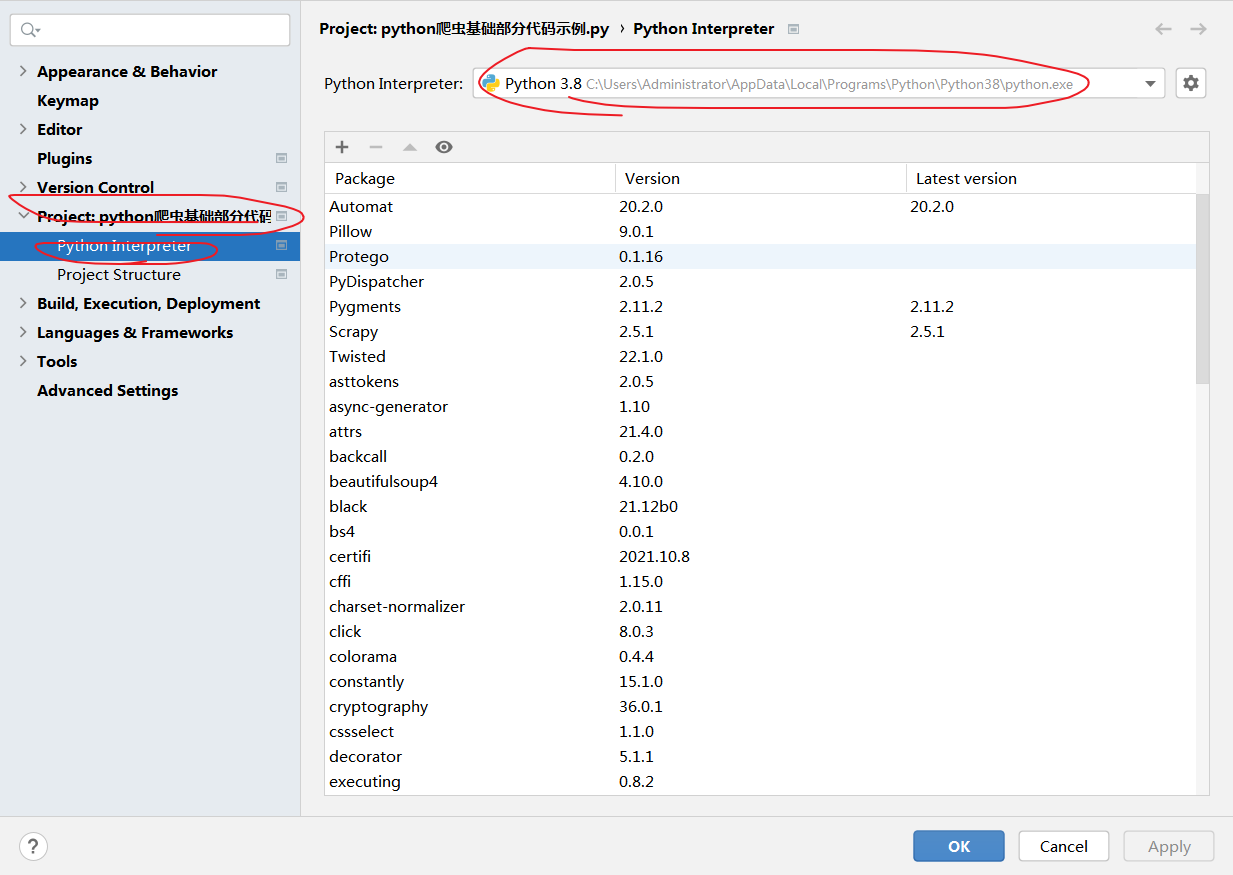Select the beautifulsoup4 package row
Viewport: 1233px width, 875px height.
(x=760, y=481)
